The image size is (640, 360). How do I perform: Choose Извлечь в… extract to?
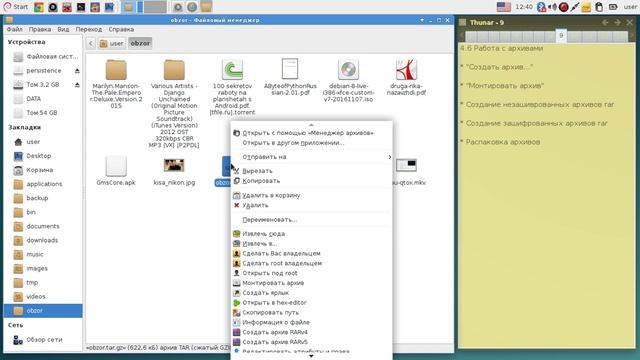tap(311, 244)
